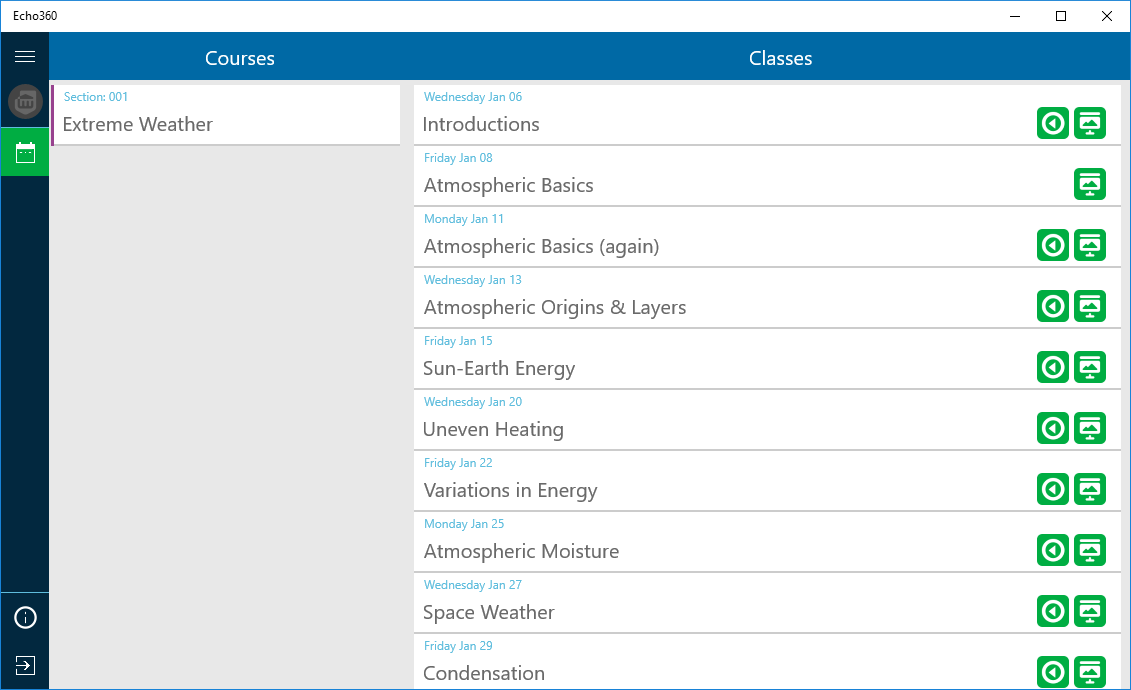The width and height of the screenshot is (1131, 690).
Task: Play the Space Weather recording
Action: point(1053,611)
